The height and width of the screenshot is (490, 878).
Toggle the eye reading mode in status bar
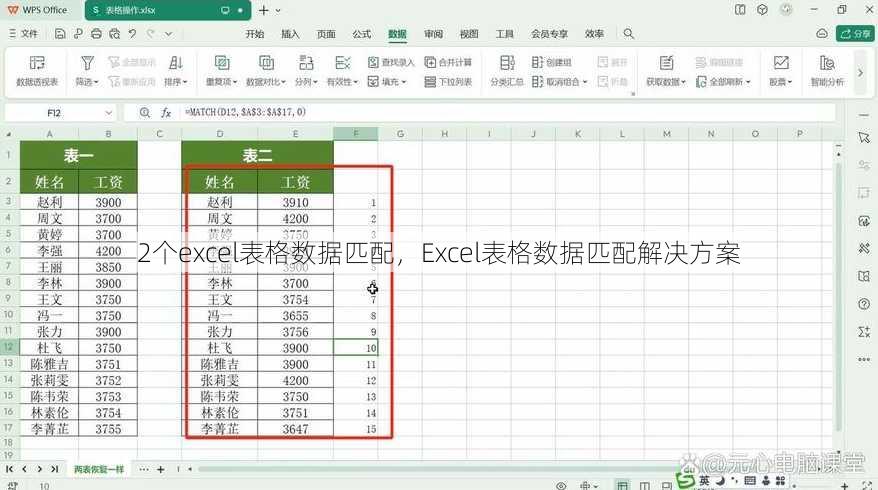(x=561, y=486)
